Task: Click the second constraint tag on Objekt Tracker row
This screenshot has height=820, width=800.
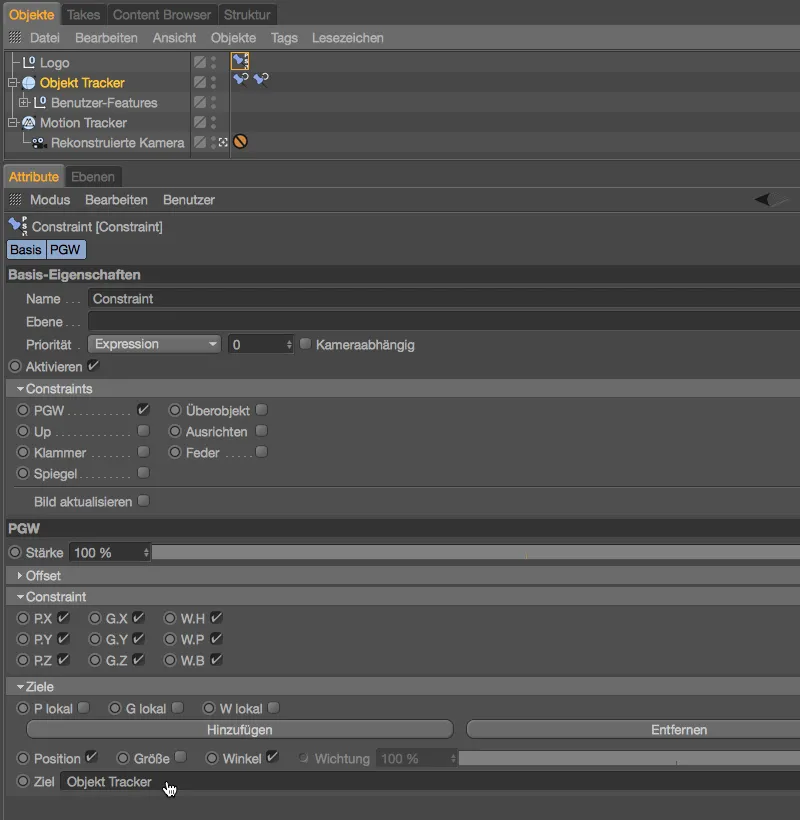Action: (261, 80)
